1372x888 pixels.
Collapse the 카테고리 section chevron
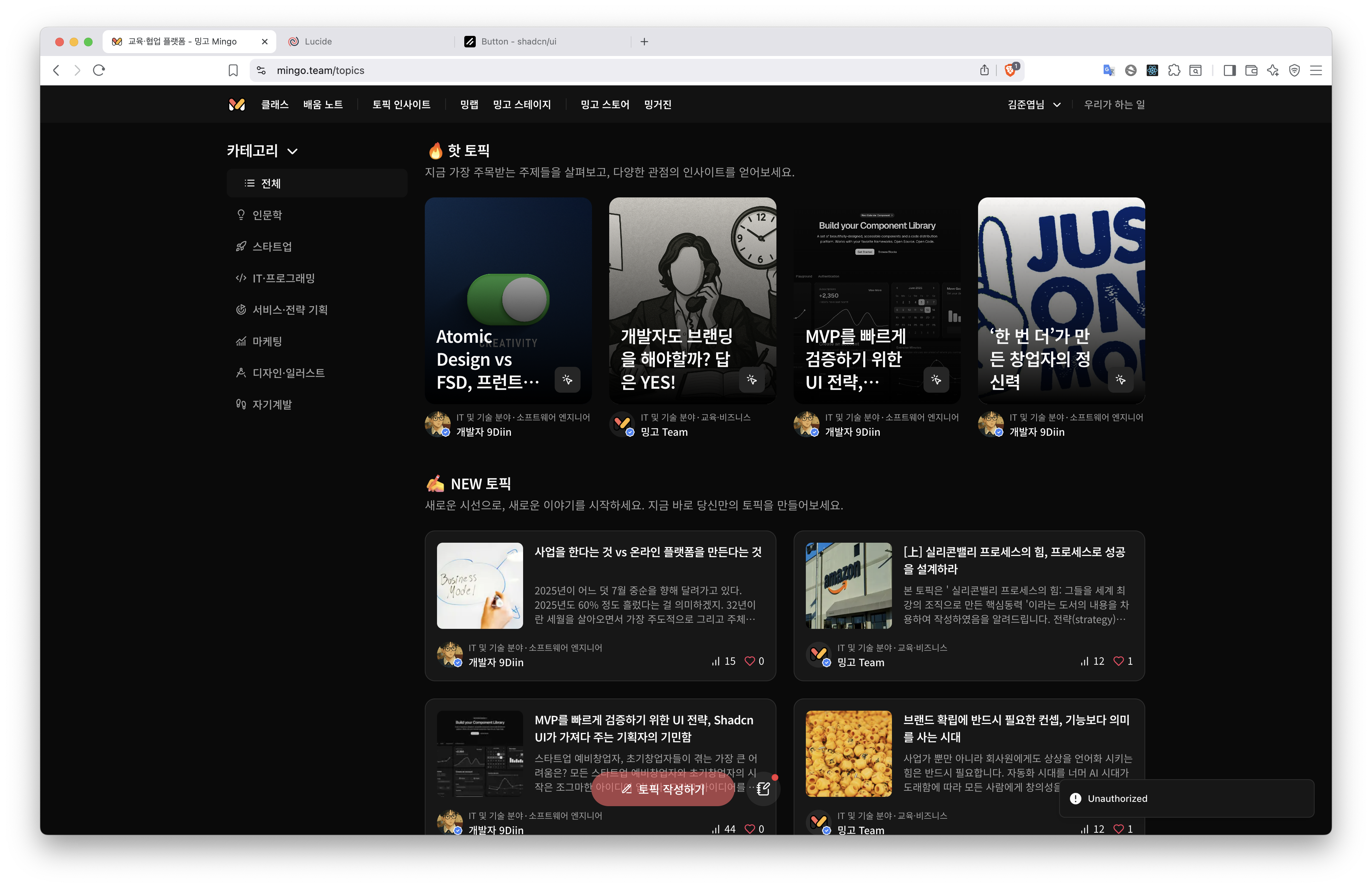point(293,152)
